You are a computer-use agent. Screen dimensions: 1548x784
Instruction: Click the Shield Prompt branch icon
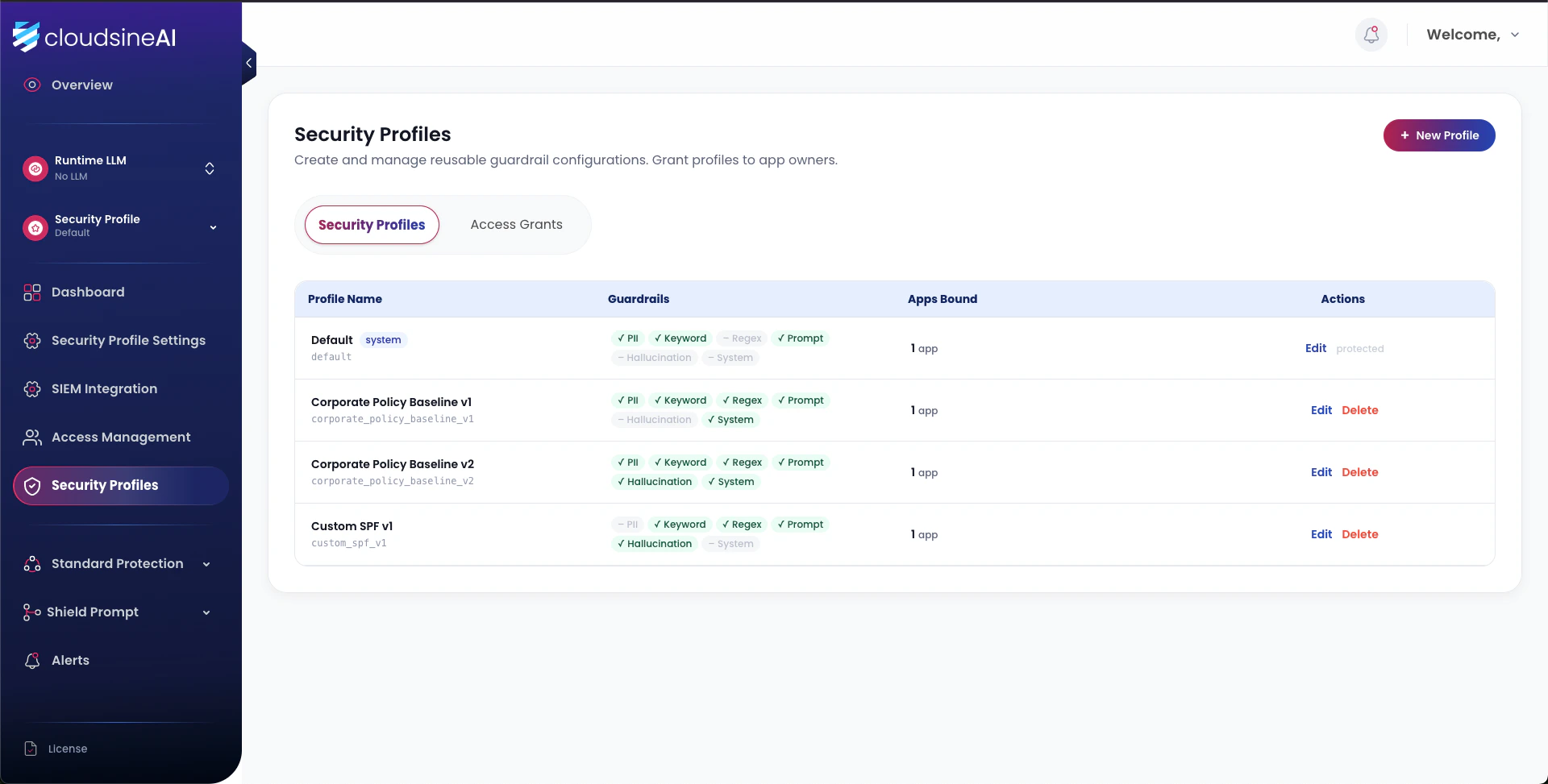click(32, 612)
